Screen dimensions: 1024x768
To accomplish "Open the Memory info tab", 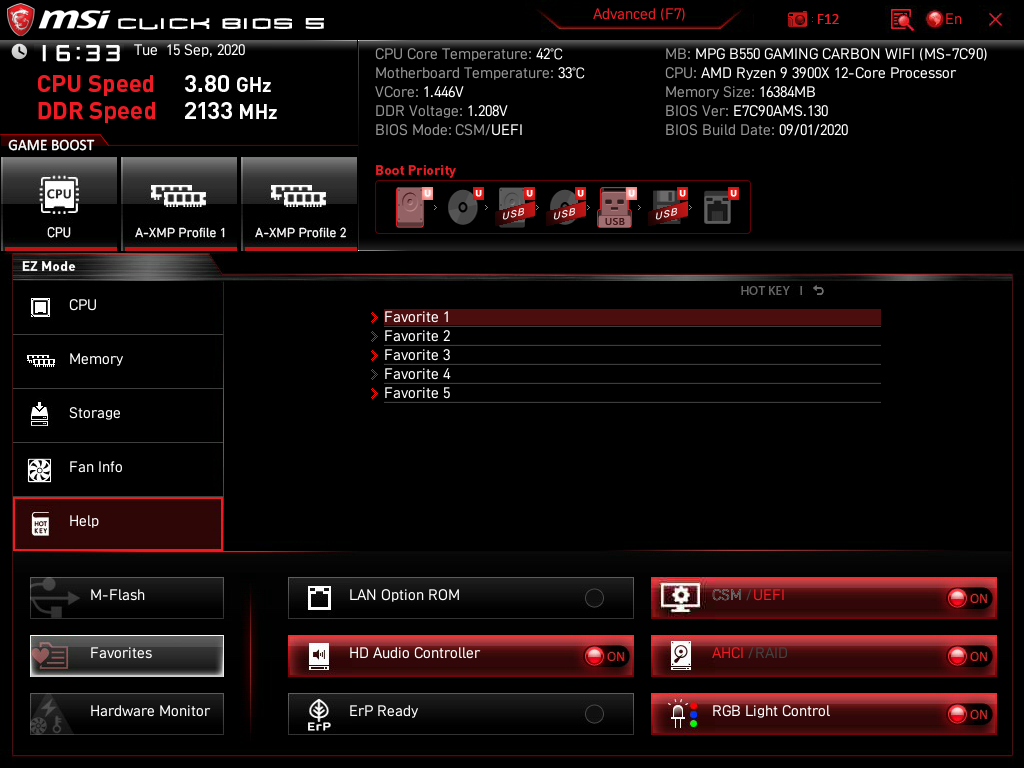I will [118, 360].
